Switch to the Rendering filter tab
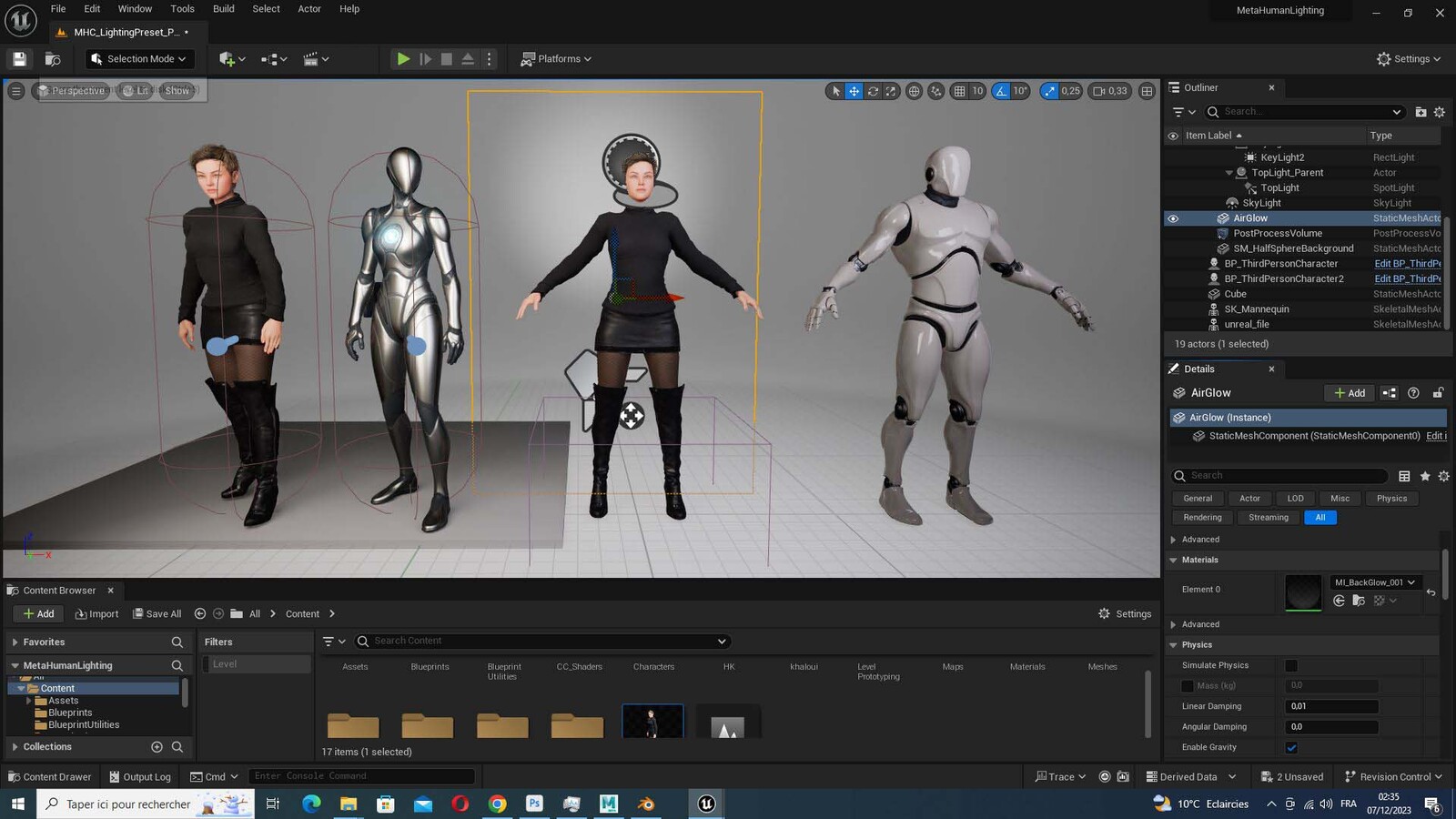Image resolution: width=1456 pixels, height=819 pixels. point(1202,518)
